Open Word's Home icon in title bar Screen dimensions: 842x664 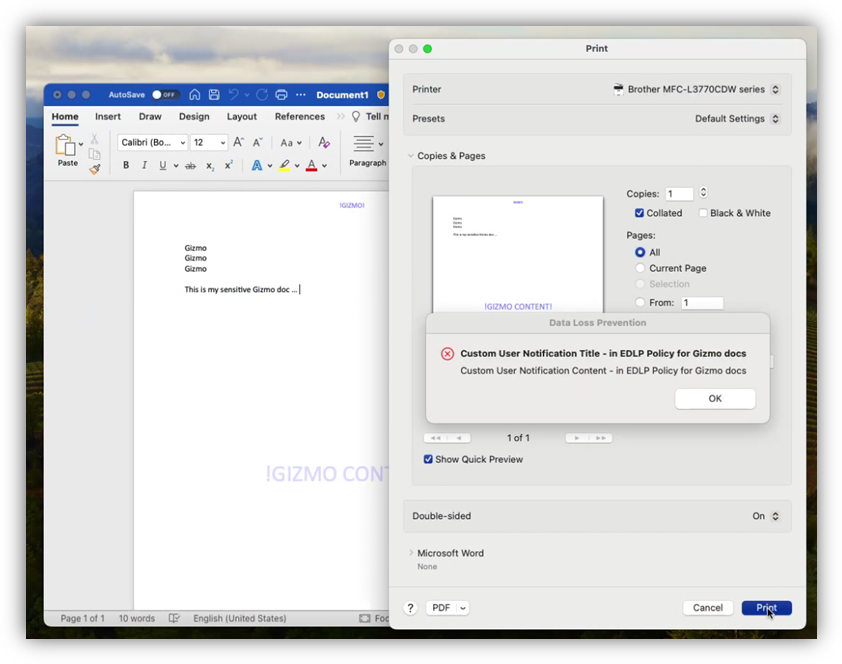pos(194,94)
